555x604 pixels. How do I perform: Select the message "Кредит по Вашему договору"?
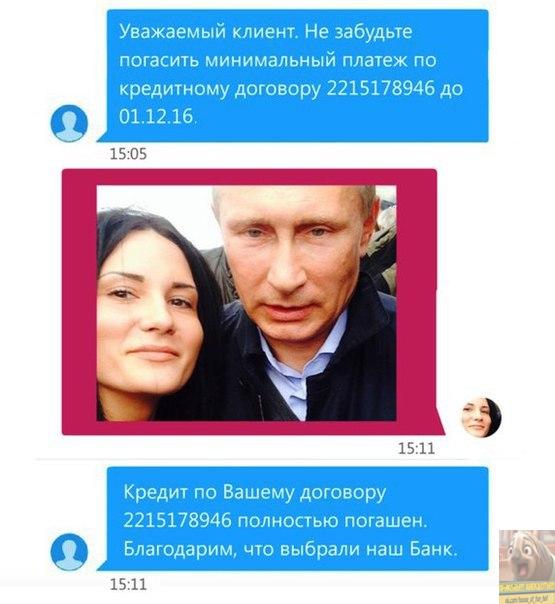tap(297, 518)
